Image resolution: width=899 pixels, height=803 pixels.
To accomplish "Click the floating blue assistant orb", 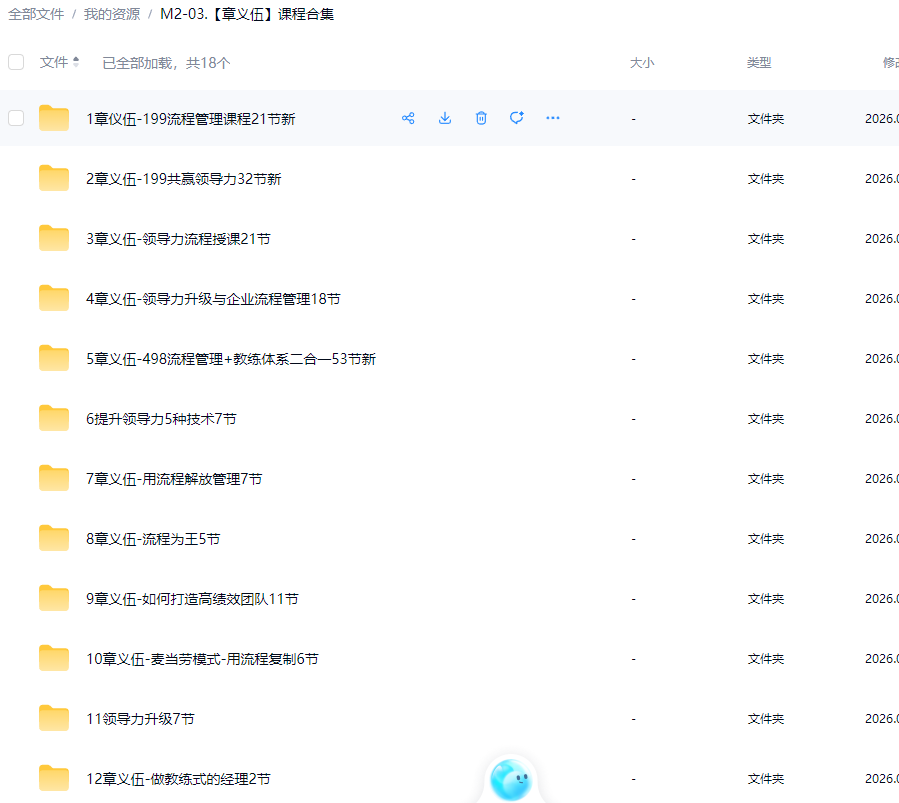I will coord(511,778).
